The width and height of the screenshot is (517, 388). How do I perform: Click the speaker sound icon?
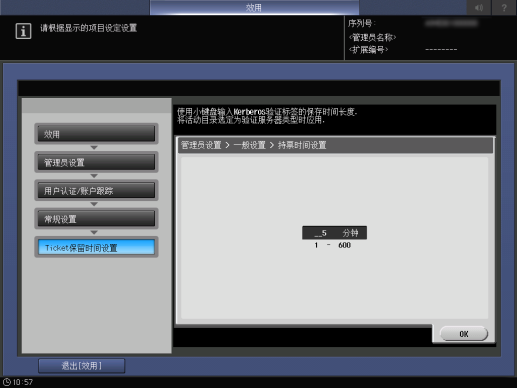click(x=478, y=7)
